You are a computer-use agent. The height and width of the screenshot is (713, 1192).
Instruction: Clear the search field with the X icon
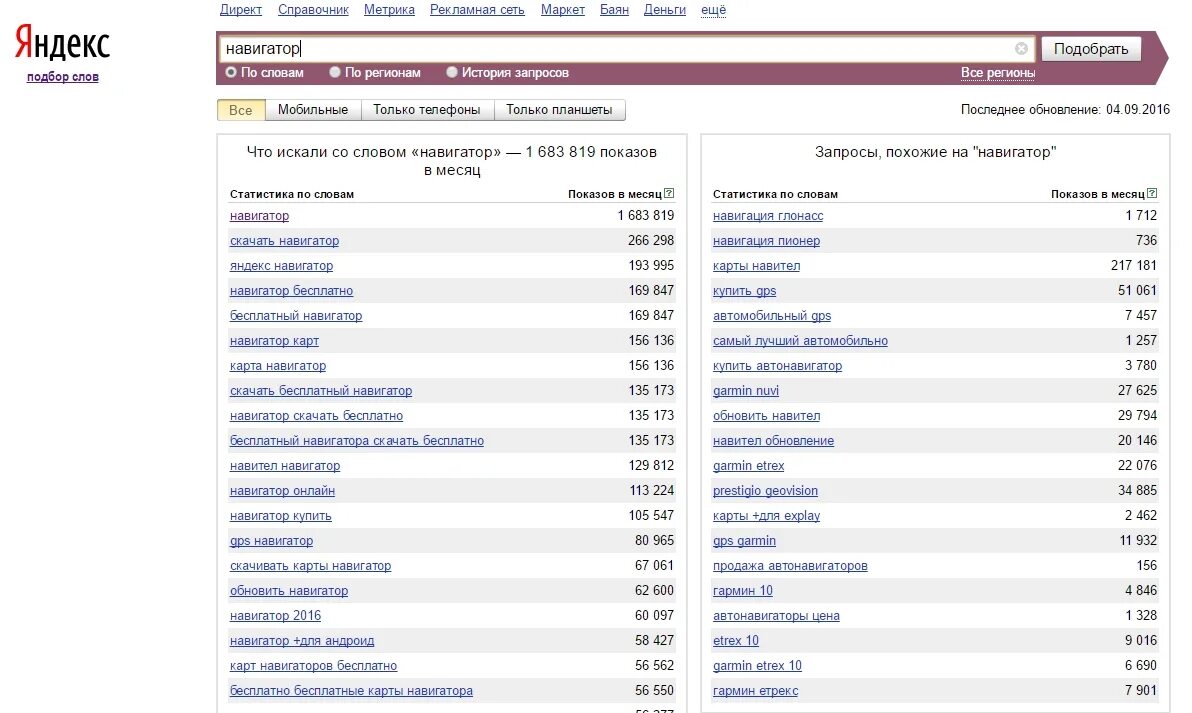(x=1021, y=49)
